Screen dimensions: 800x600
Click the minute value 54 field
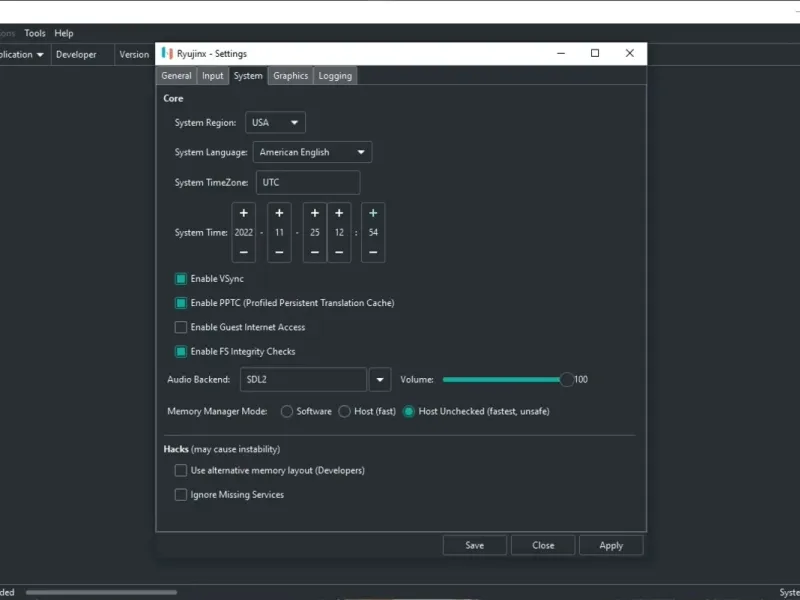373,233
